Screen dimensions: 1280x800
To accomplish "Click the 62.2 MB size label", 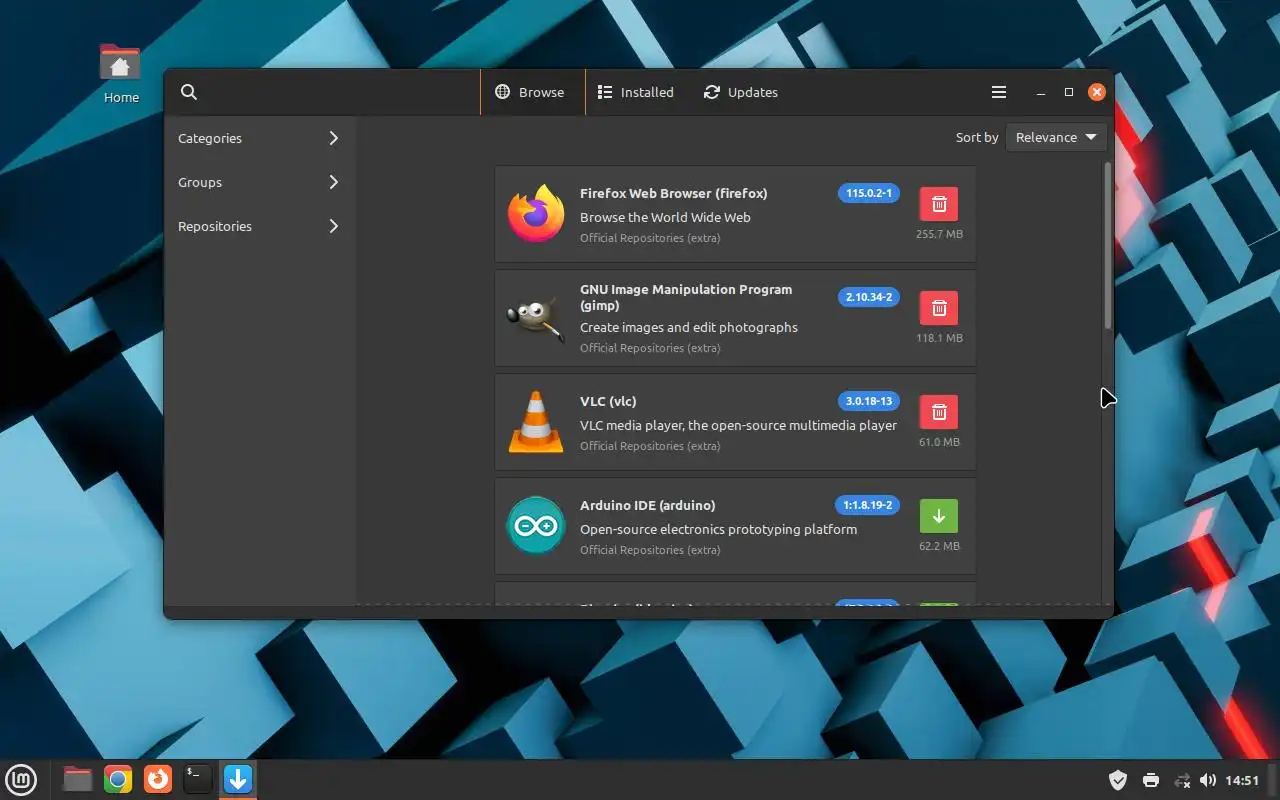I will [x=939, y=546].
